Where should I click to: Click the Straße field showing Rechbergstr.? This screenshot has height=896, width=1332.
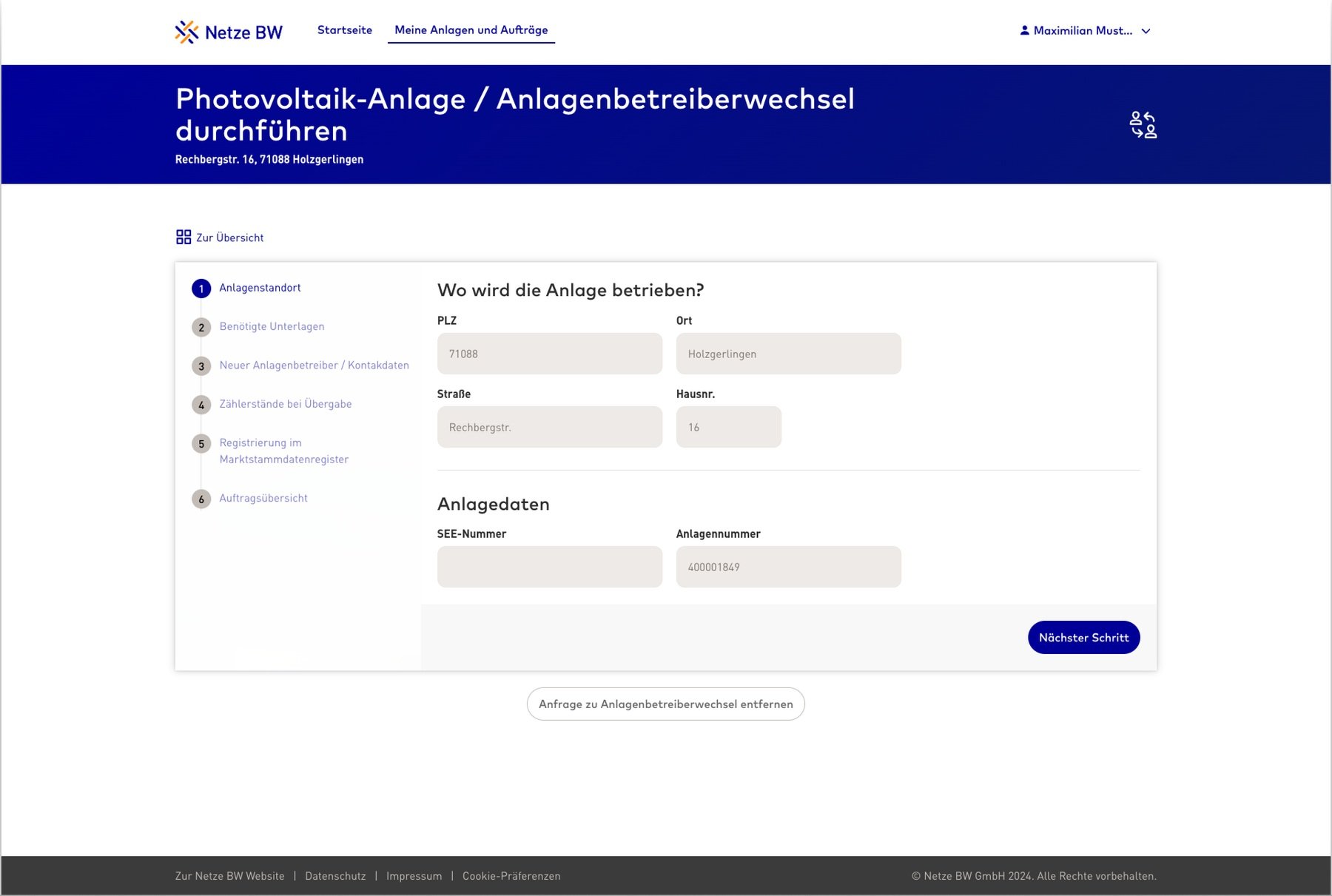pyautogui.click(x=550, y=427)
